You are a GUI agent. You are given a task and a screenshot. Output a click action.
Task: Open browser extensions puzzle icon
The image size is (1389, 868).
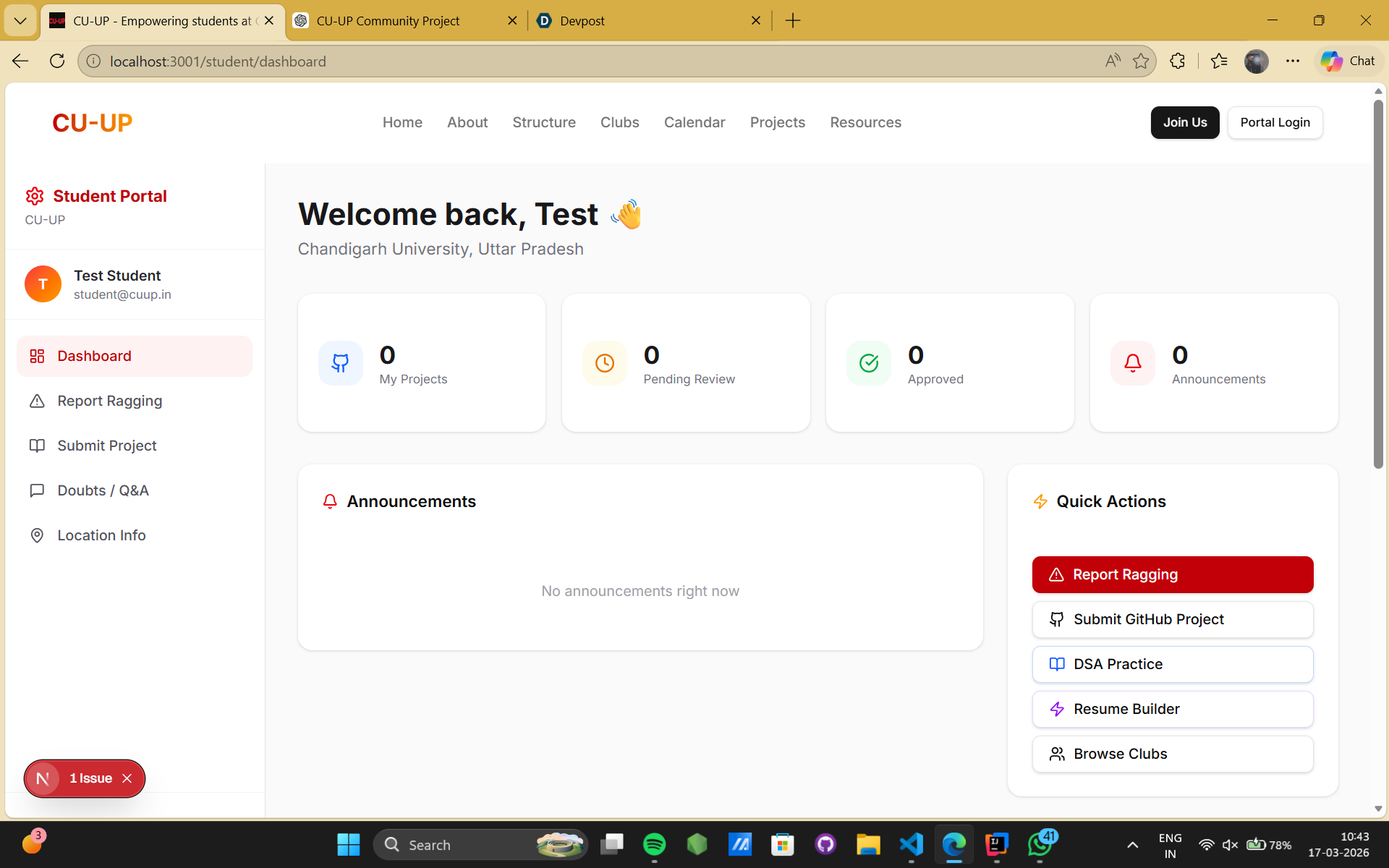(x=1178, y=61)
